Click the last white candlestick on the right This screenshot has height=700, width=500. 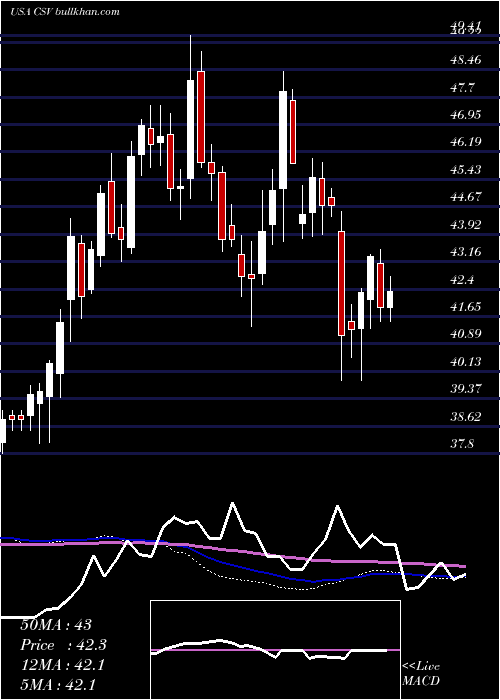pyautogui.click(x=390, y=299)
